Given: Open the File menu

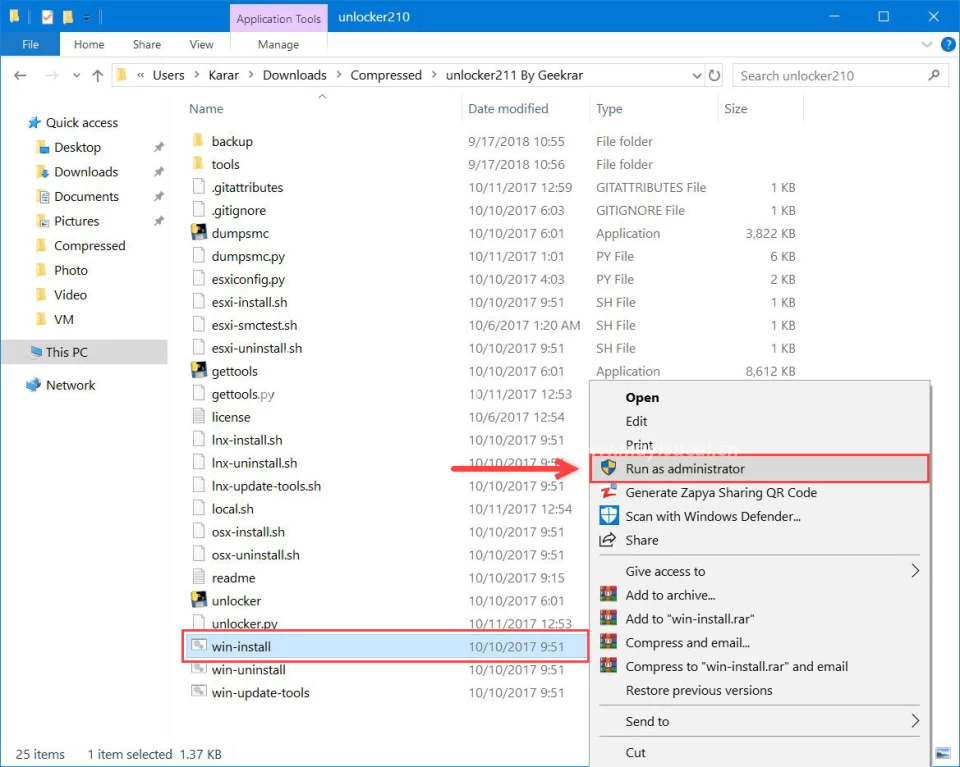Looking at the screenshot, I should pos(30,45).
